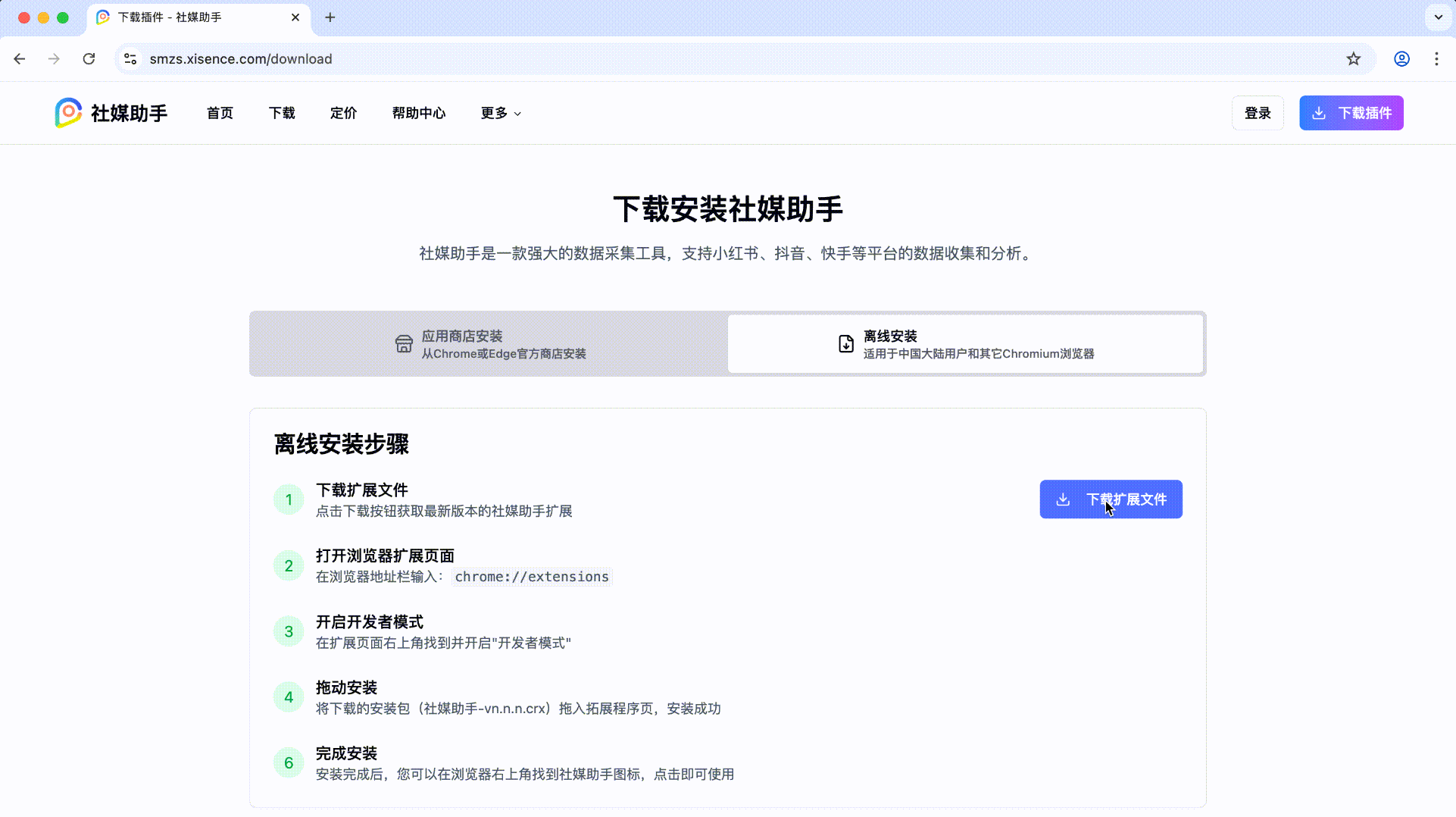Image resolution: width=1456 pixels, height=817 pixels.
Task: Close the 下载插件 - 社媒助手 tab
Action: pos(295,17)
